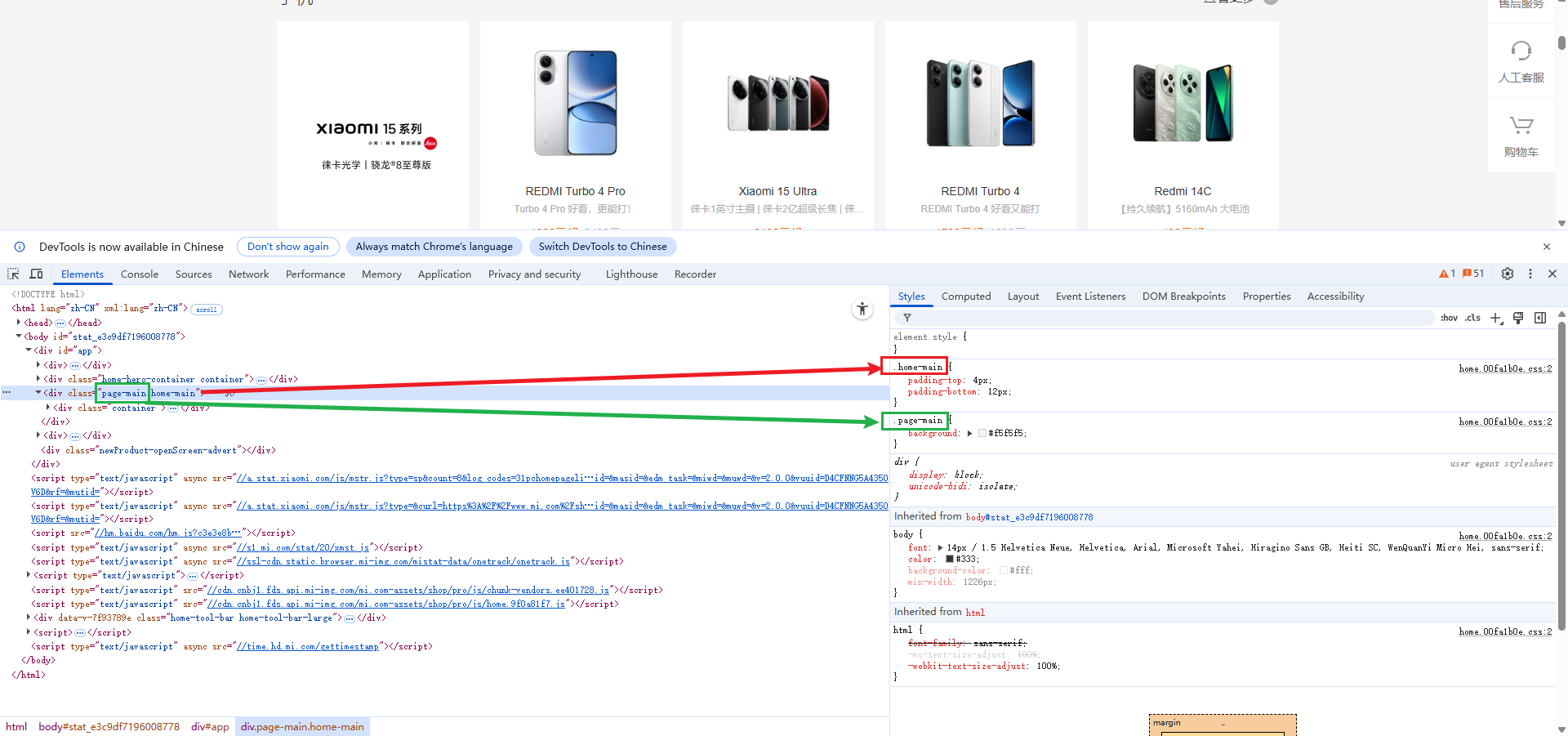Click the #fff background-color swatch in body rule
This screenshot has width=1568, height=736.
[1004, 571]
